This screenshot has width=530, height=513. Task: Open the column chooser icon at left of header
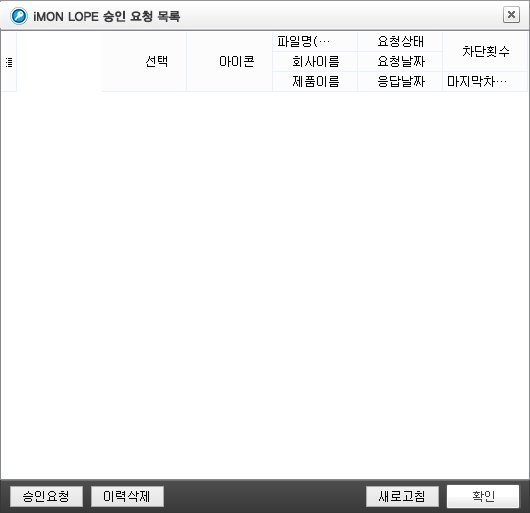pos(9,62)
